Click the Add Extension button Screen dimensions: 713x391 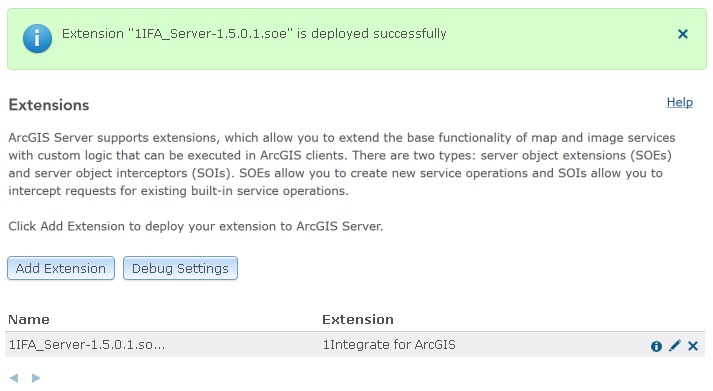pos(61,268)
